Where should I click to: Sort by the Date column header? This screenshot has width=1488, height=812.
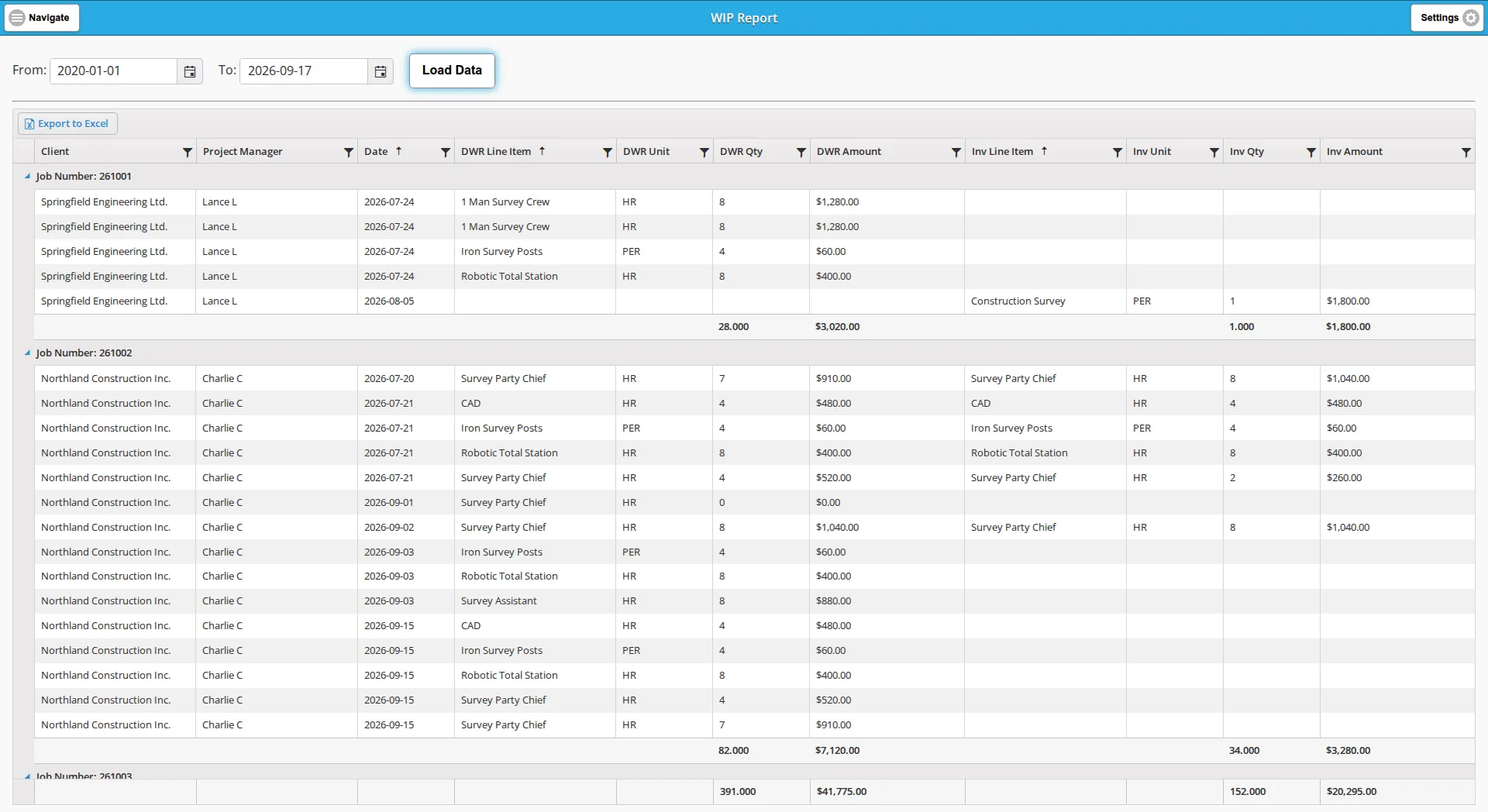(376, 152)
